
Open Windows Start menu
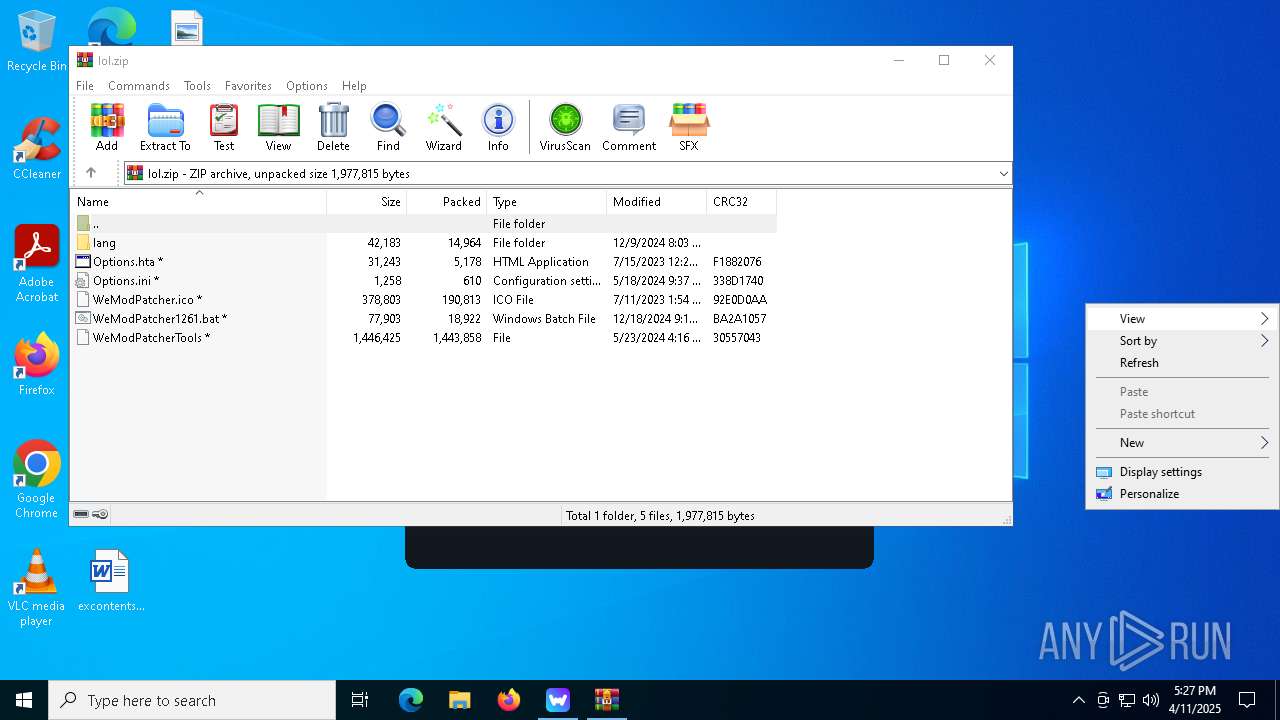(24, 700)
